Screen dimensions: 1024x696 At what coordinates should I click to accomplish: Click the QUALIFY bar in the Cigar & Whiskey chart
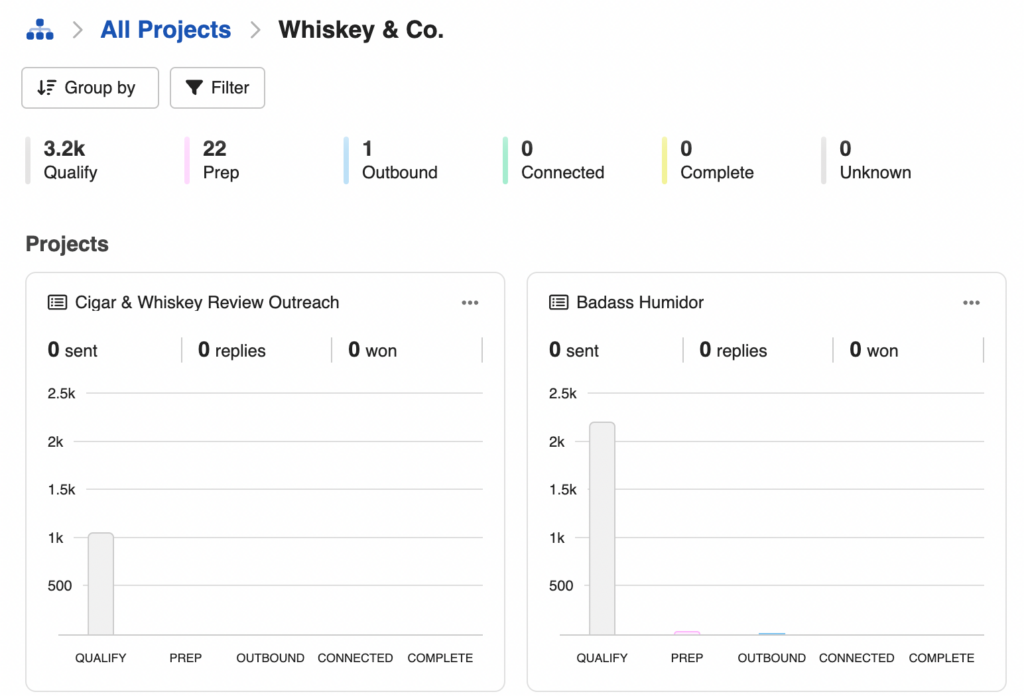(x=99, y=585)
